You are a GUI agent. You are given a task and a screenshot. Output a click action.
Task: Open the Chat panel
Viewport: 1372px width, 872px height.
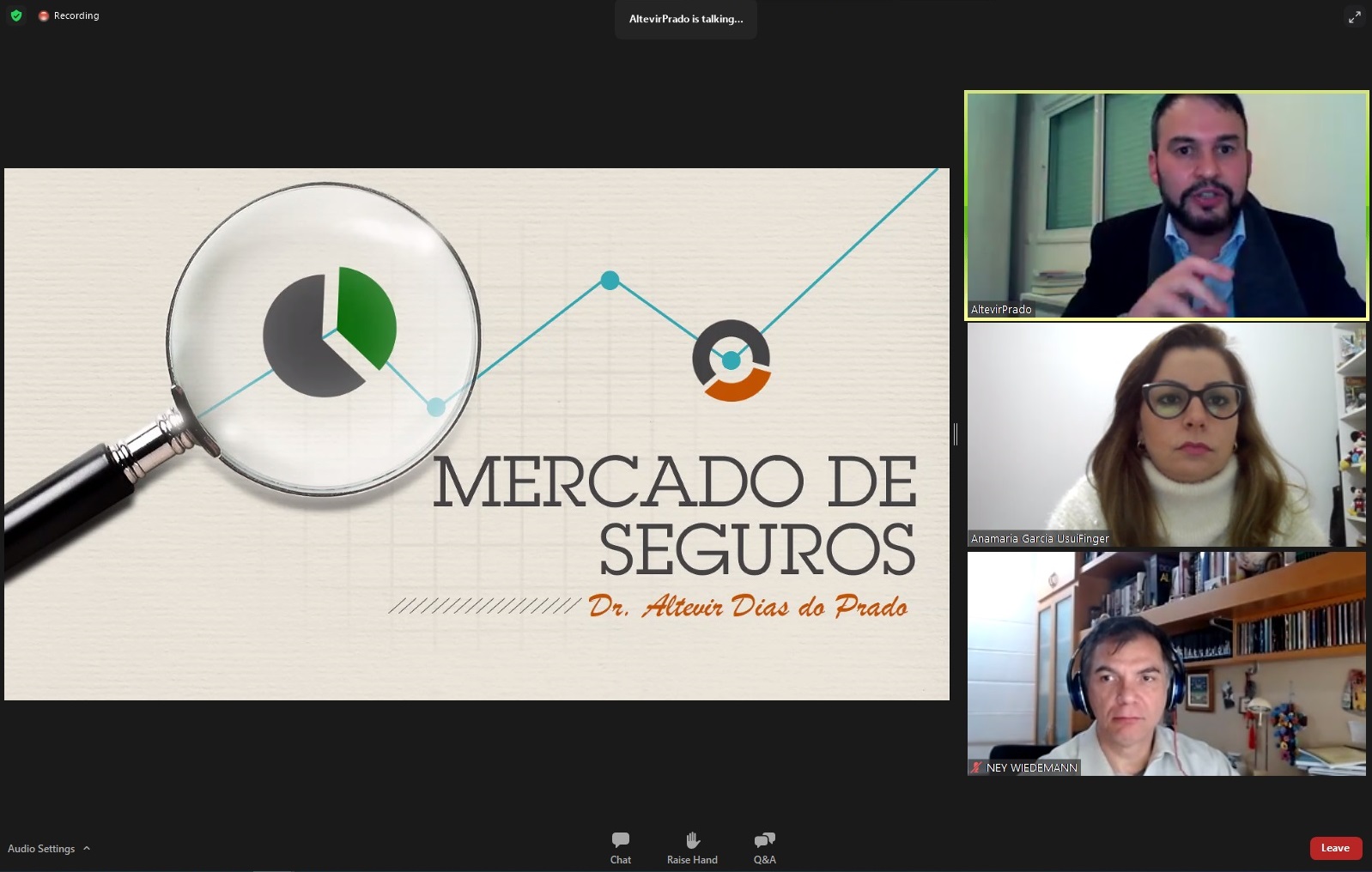(x=620, y=847)
